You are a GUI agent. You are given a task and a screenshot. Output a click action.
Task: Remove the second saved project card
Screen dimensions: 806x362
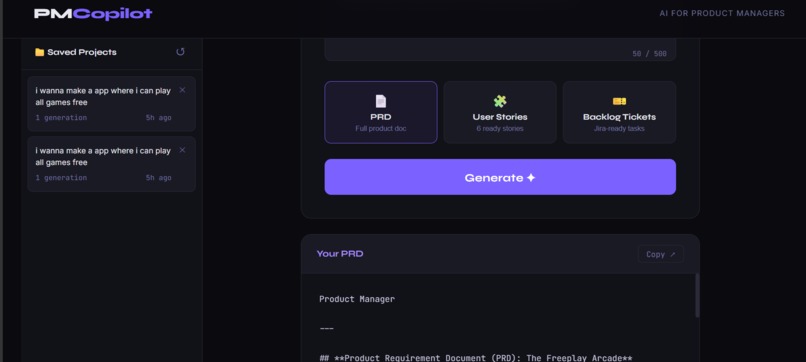(x=182, y=150)
